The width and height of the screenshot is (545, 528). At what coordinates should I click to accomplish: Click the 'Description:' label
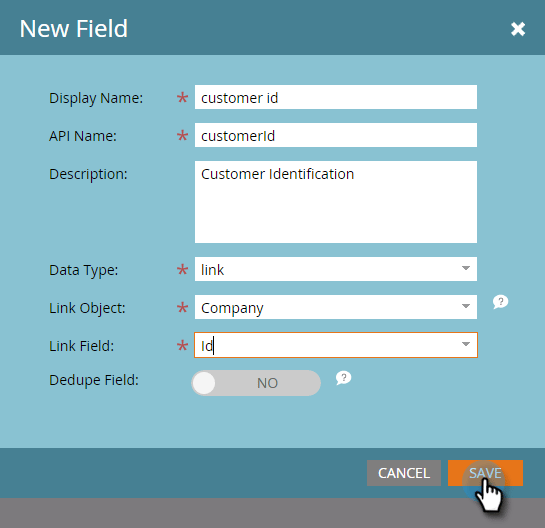point(88,174)
